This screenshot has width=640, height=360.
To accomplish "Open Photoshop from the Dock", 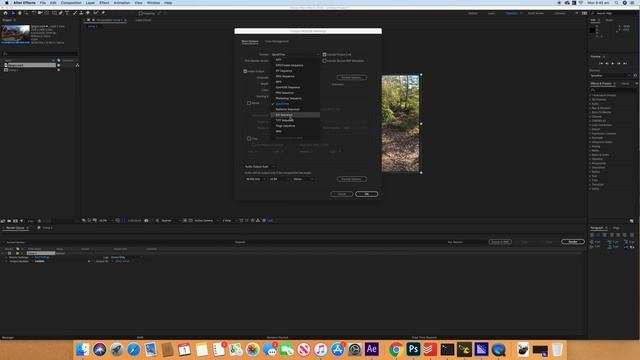I will [413, 349].
